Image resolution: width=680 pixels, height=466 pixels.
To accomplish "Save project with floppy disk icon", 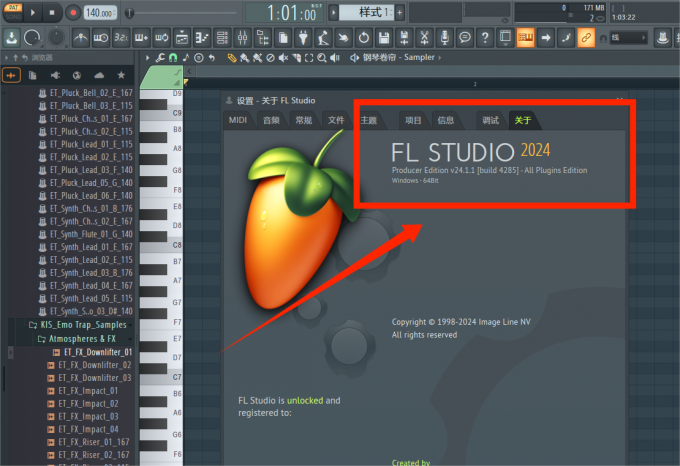I will coord(384,38).
